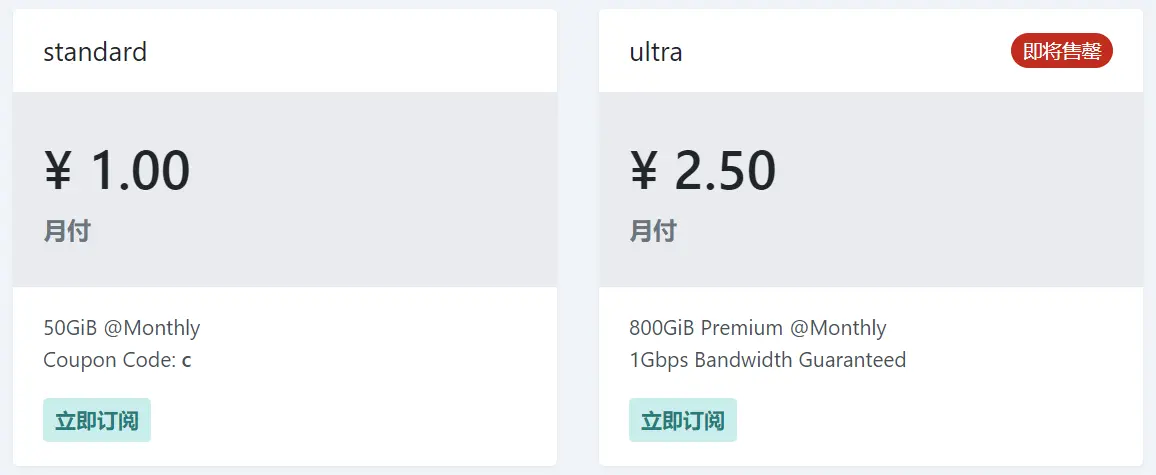Select the ultra plan title

pos(655,52)
